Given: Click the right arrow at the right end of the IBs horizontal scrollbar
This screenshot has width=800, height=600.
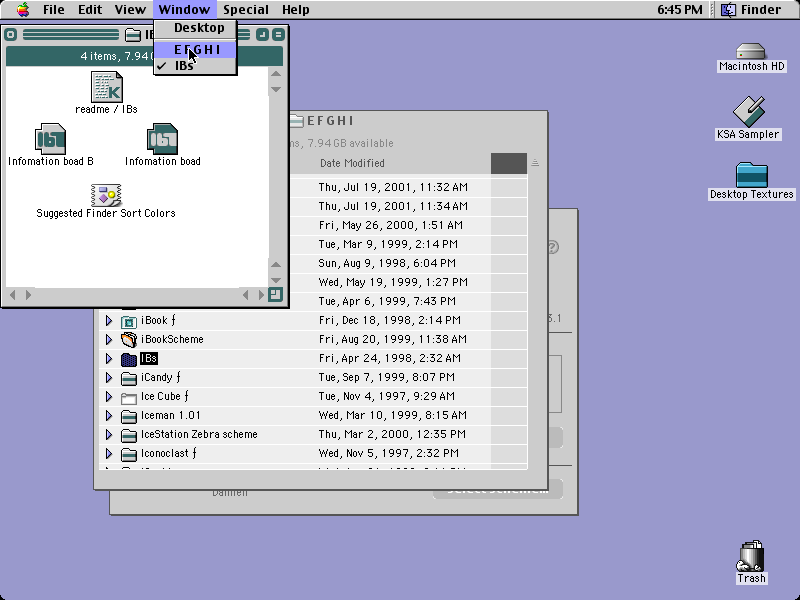Looking at the screenshot, I should click(x=261, y=295).
